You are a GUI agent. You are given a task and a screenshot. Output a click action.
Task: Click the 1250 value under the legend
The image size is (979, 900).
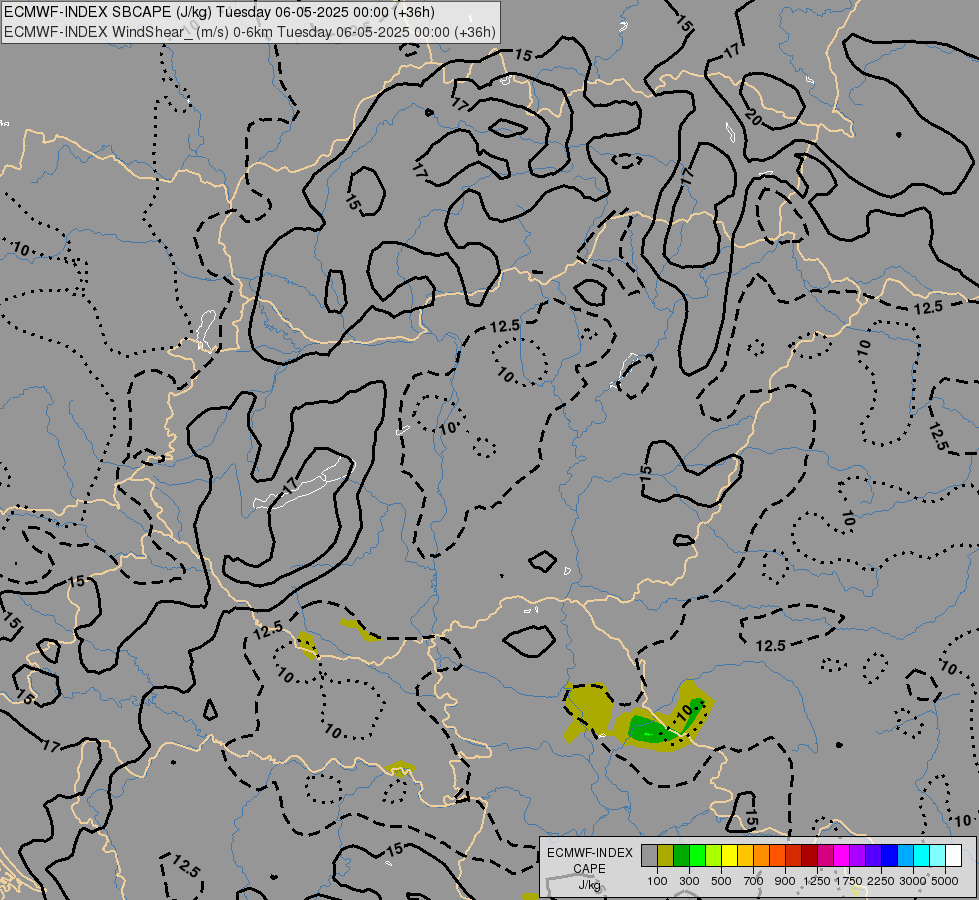[x=817, y=881]
